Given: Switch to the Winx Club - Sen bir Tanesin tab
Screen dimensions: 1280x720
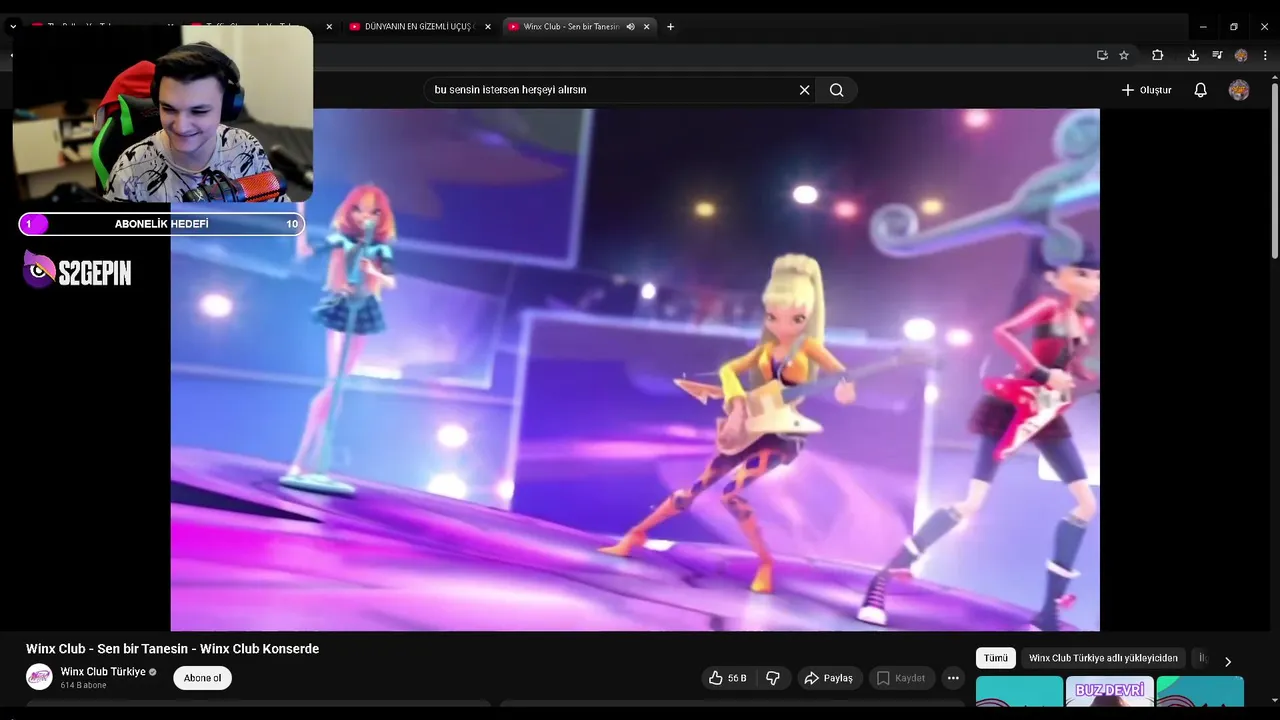Looking at the screenshot, I should [570, 27].
